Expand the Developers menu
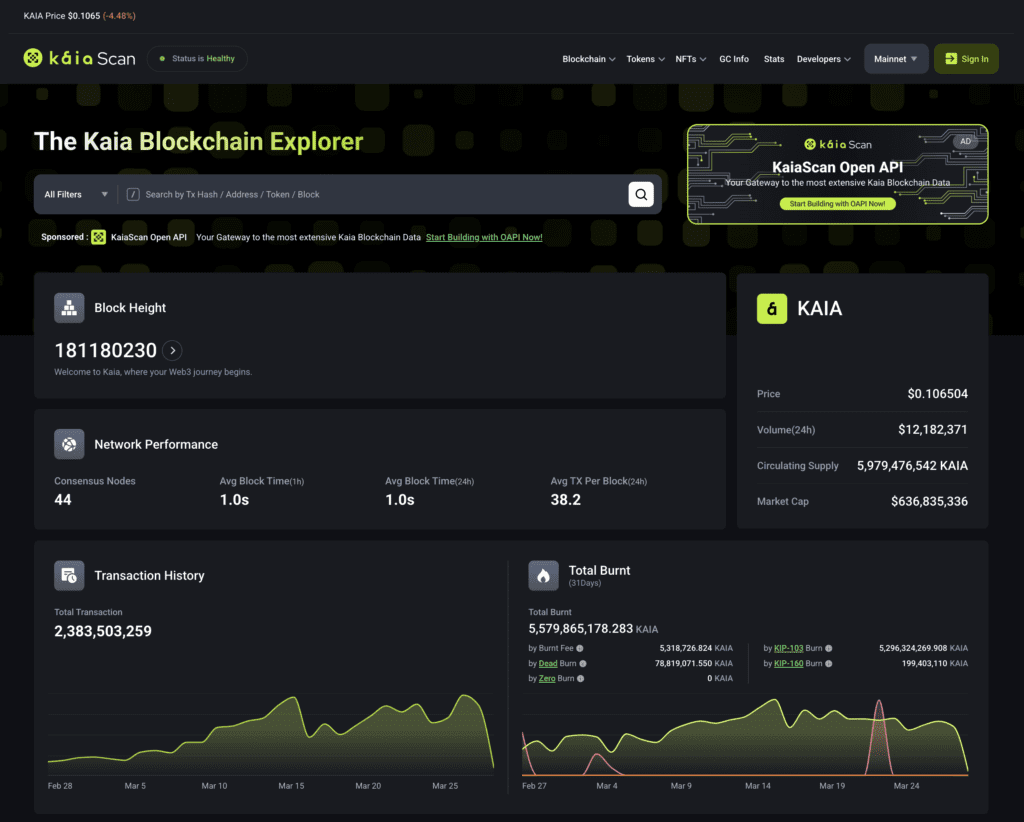 coord(824,59)
